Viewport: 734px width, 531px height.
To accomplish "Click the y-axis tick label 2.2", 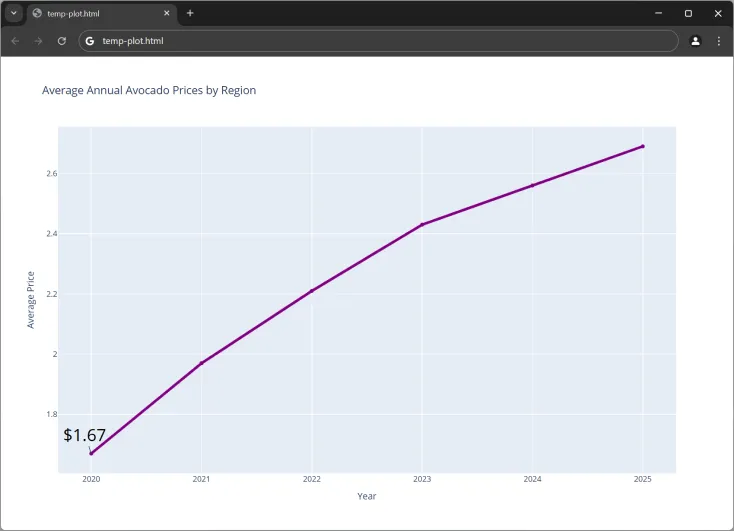I will point(51,294).
